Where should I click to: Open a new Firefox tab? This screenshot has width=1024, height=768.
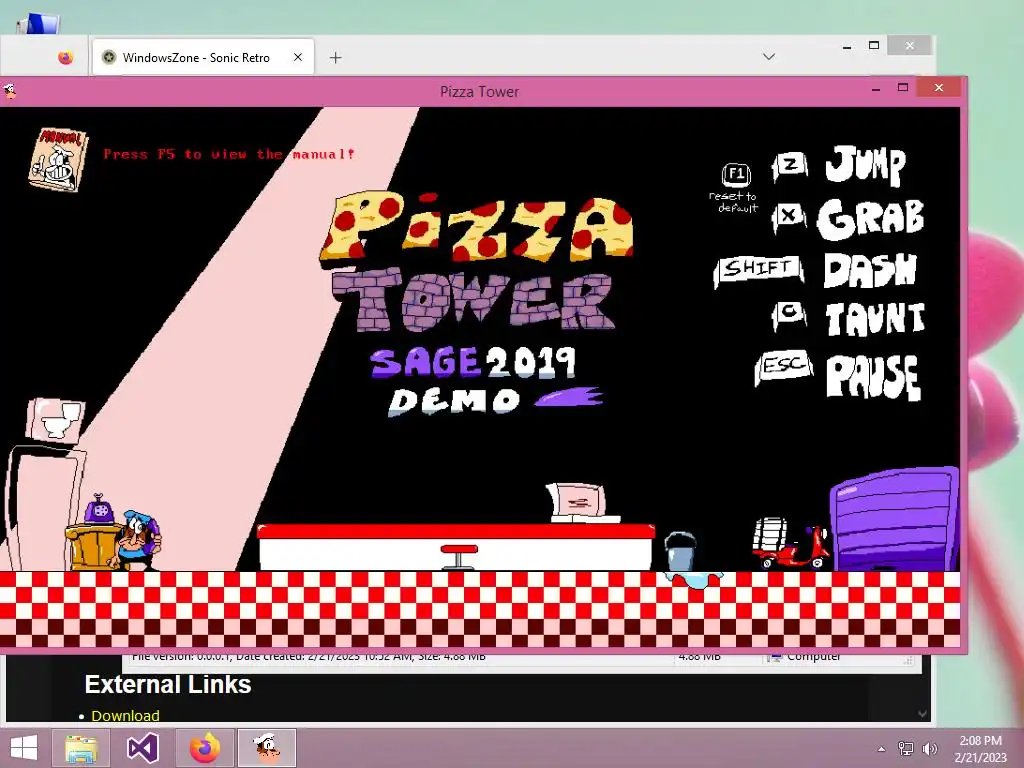[x=336, y=57]
